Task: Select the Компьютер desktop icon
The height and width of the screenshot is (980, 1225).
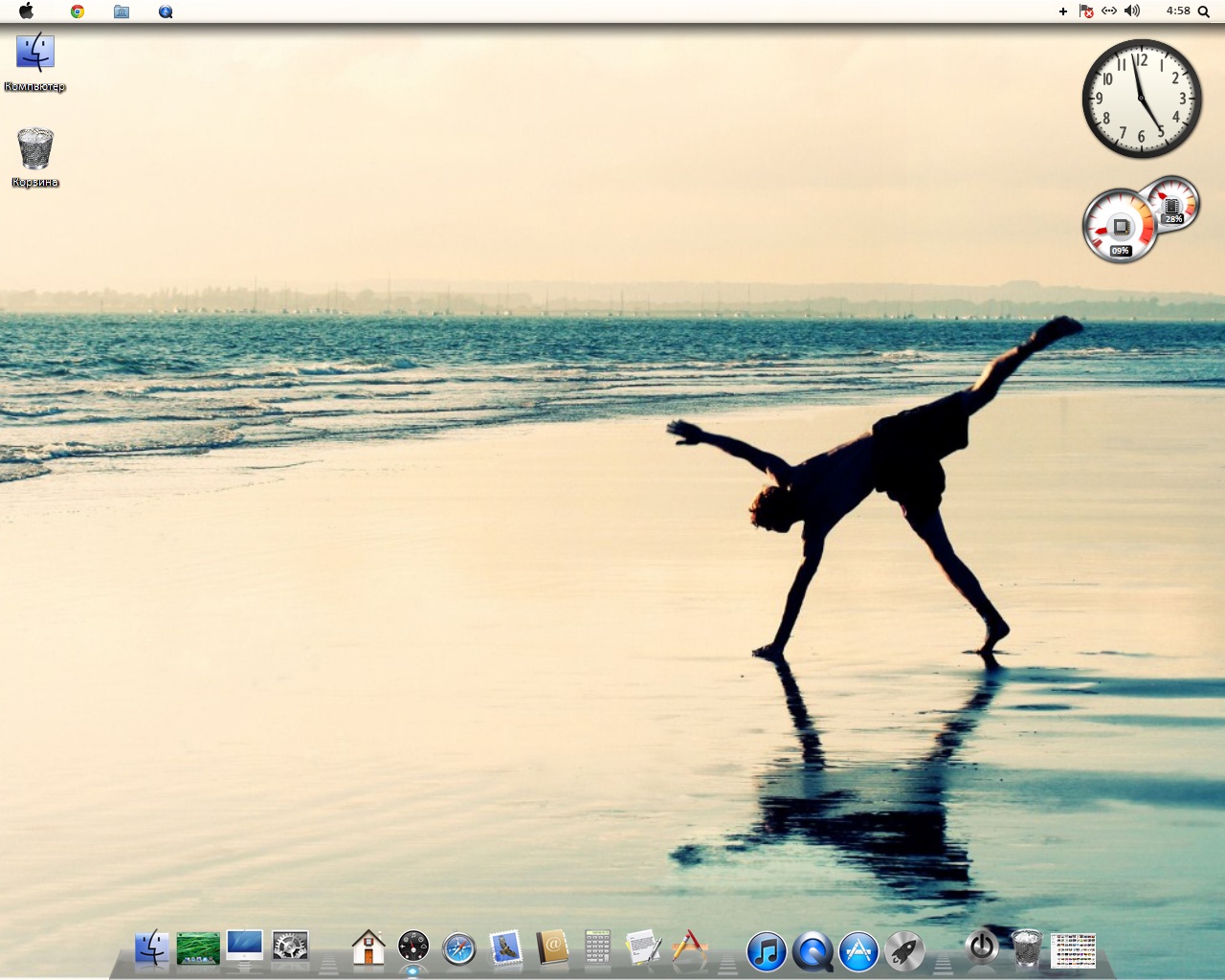Action: coord(35,54)
